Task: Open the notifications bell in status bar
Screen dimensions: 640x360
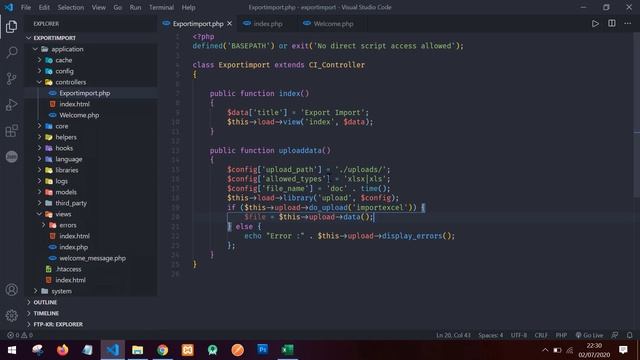Action: (629, 335)
